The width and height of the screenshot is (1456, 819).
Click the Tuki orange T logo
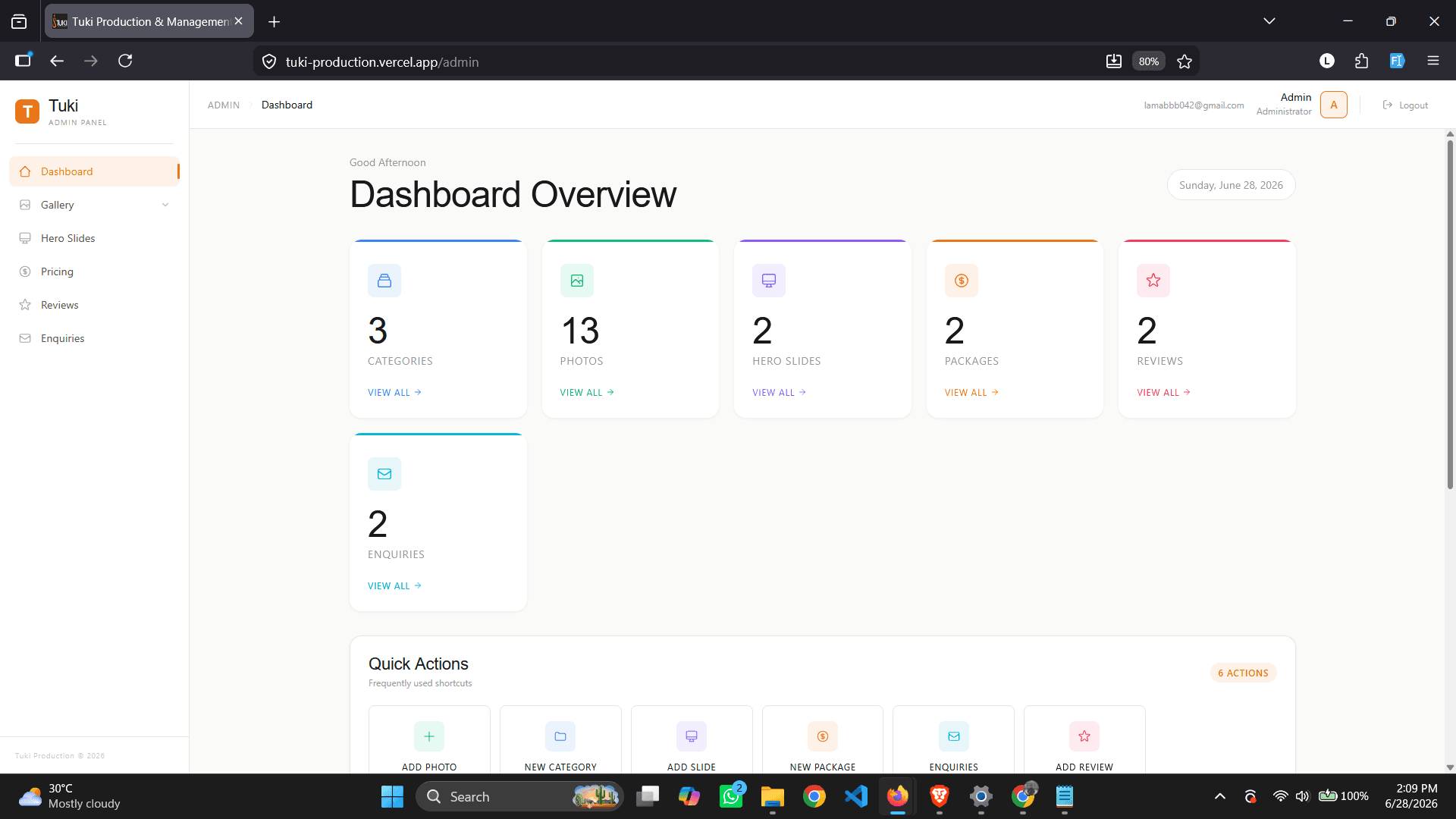(x=27, y=111)
